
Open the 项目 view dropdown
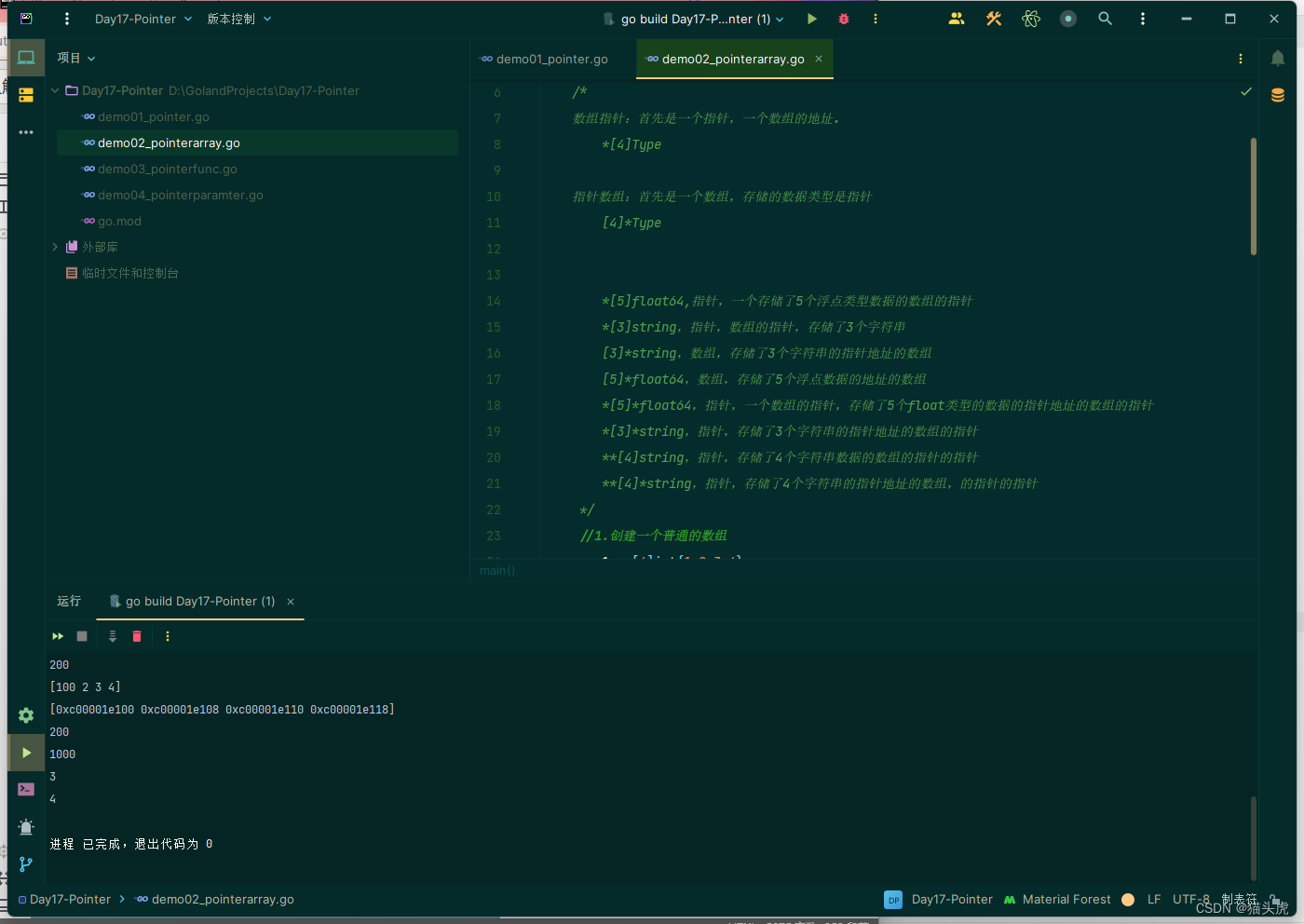[76, 58]
